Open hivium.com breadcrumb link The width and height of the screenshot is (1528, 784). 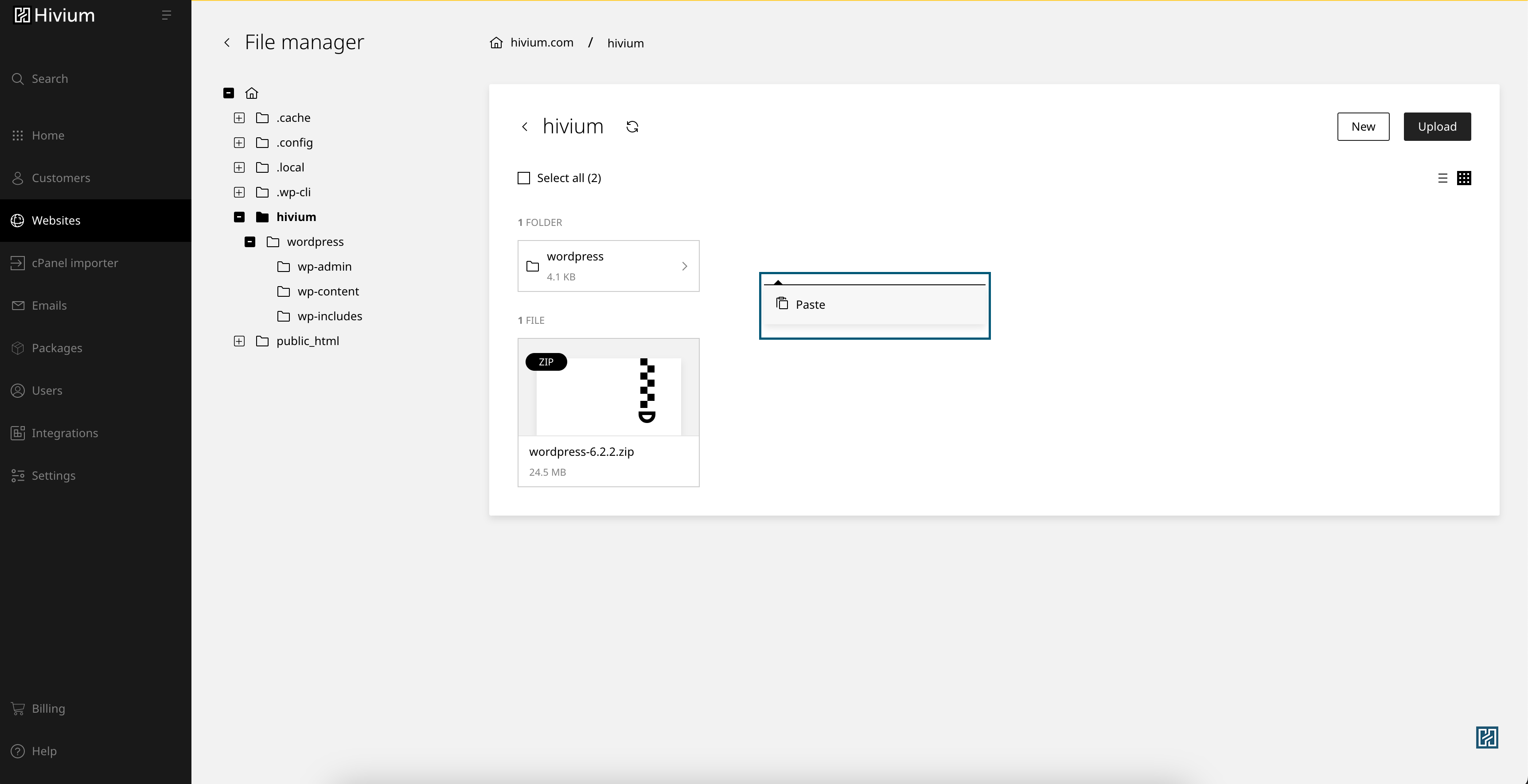click(542, 43)
